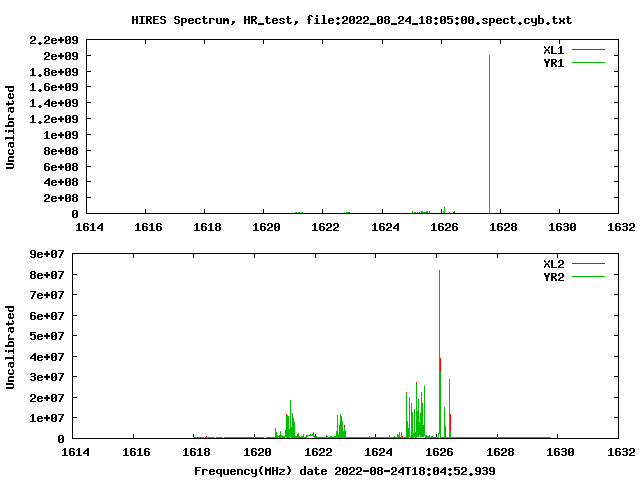Viewport: 640px width, 480px height.
Task: Click the tall green peak in top plot
Action: click(x=489, y=134)
